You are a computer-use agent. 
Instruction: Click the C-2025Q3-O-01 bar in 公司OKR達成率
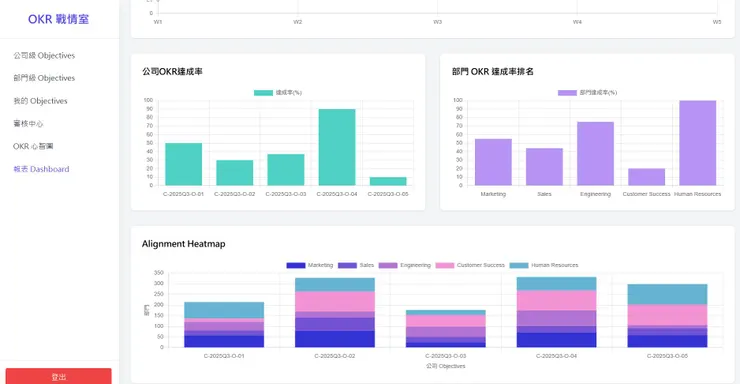(184, 164)
